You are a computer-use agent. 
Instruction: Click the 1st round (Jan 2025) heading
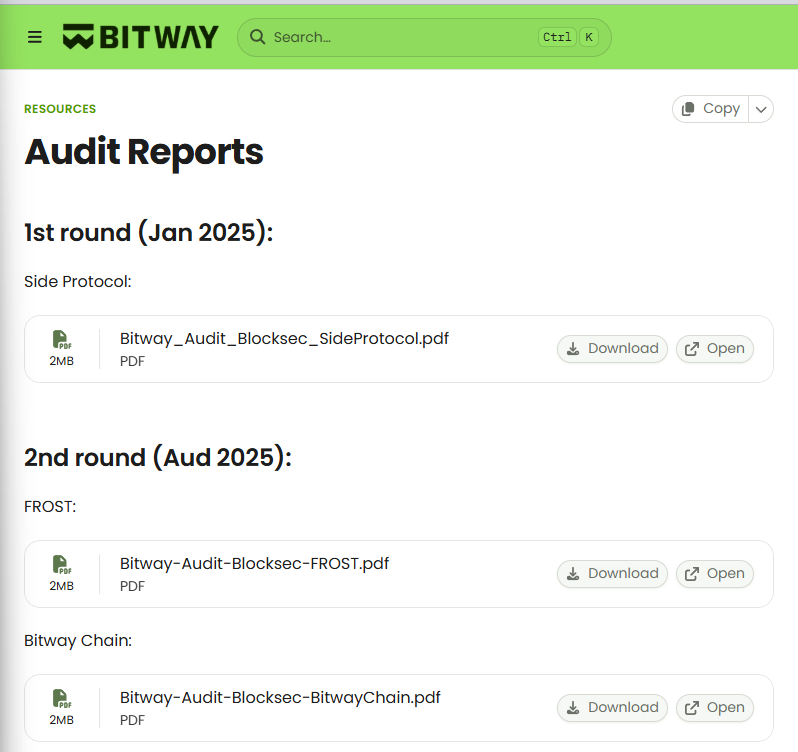(x=149, y=233)
